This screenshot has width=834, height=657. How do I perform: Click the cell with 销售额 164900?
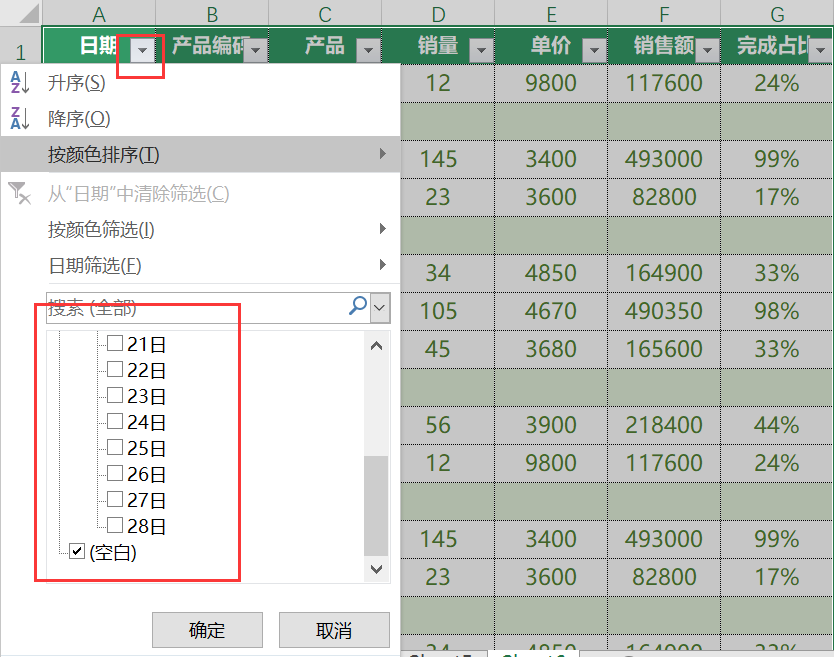664,273
